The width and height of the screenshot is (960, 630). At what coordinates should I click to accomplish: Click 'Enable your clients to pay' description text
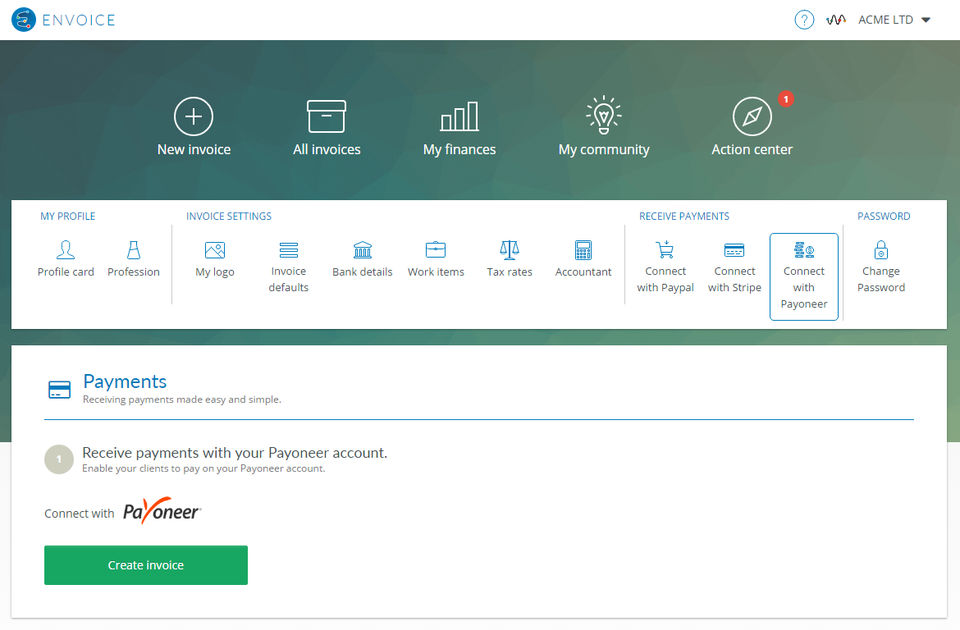(x=203, y=468)
